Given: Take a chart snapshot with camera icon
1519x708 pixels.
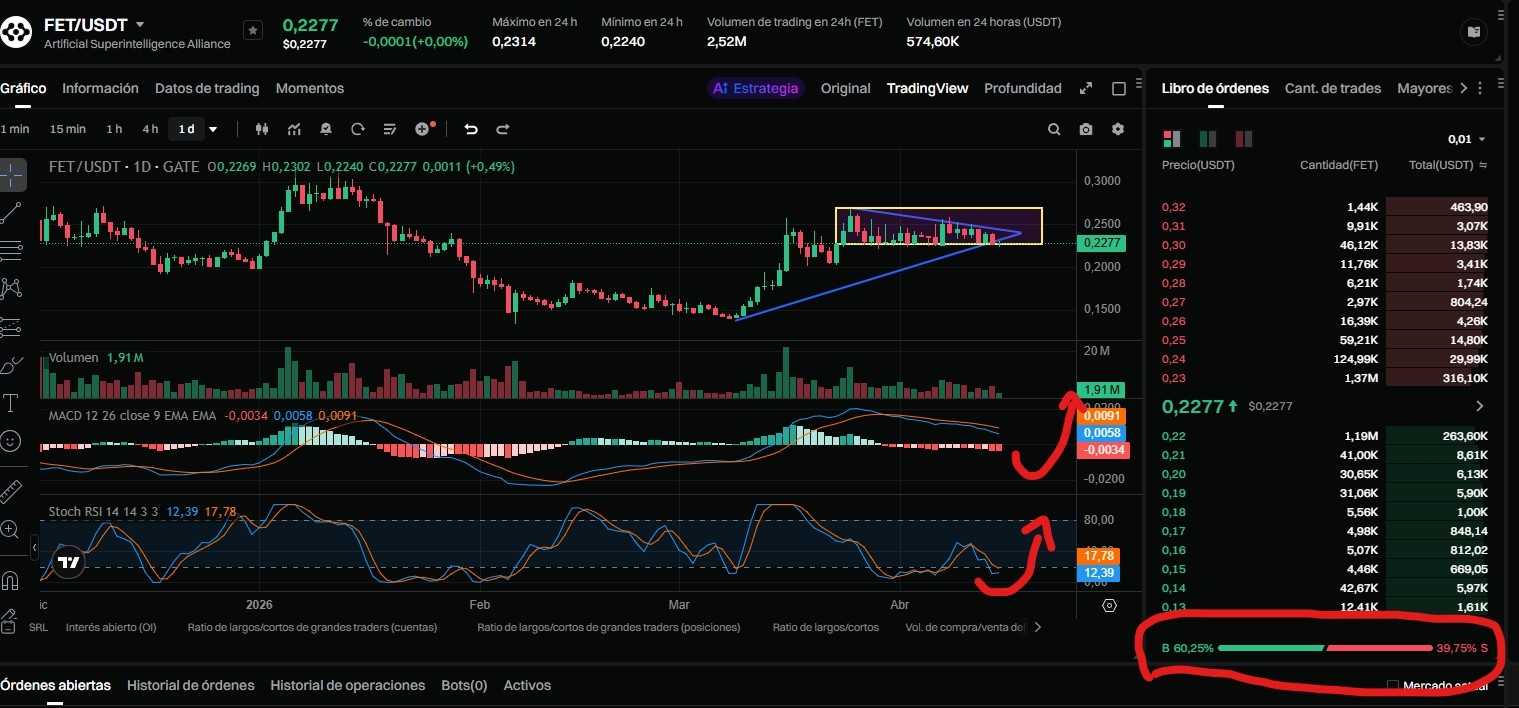Looking at the screenshot, I should coord(1086,129).
